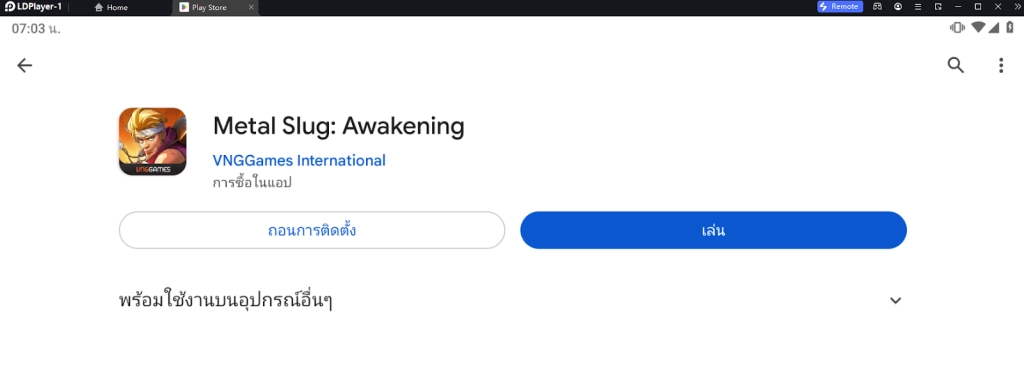Expand the "พร้อมใช้งานบนอุปกรณ์อื่นๆ" chevron
The height and width of the screenshot is (367, 1024).
click(x=895, y=300)
